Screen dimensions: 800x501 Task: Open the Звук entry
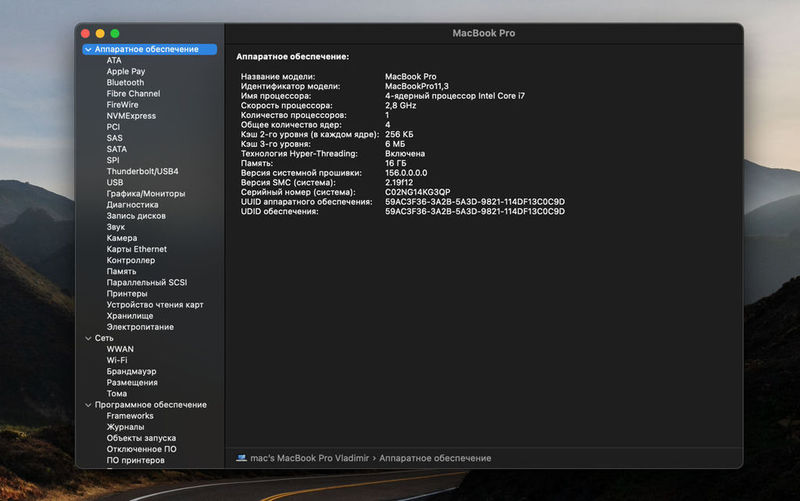(115, 227)
